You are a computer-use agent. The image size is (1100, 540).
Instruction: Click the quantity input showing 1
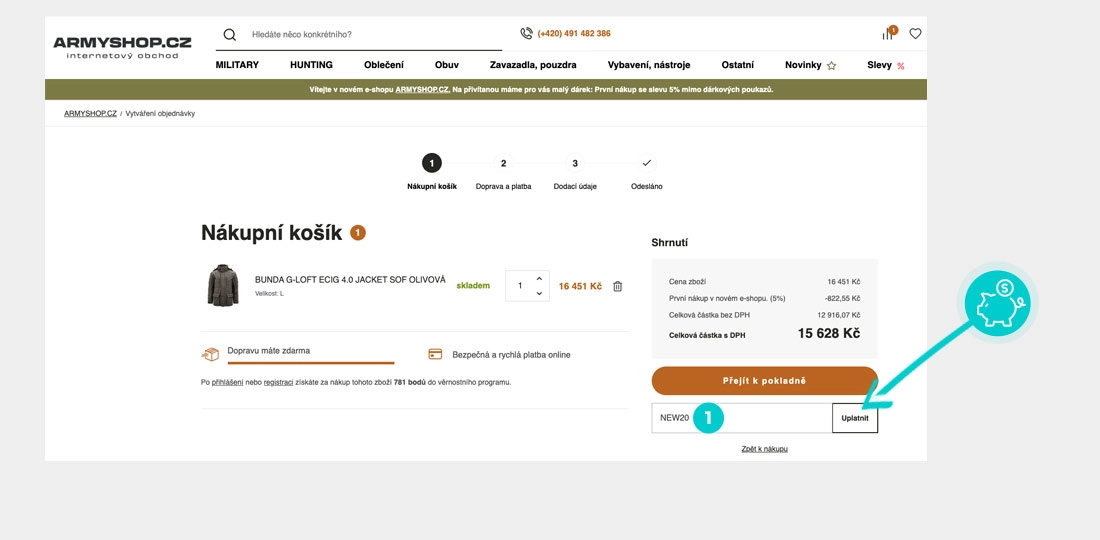pyautogui.click(x=520, y=285)
